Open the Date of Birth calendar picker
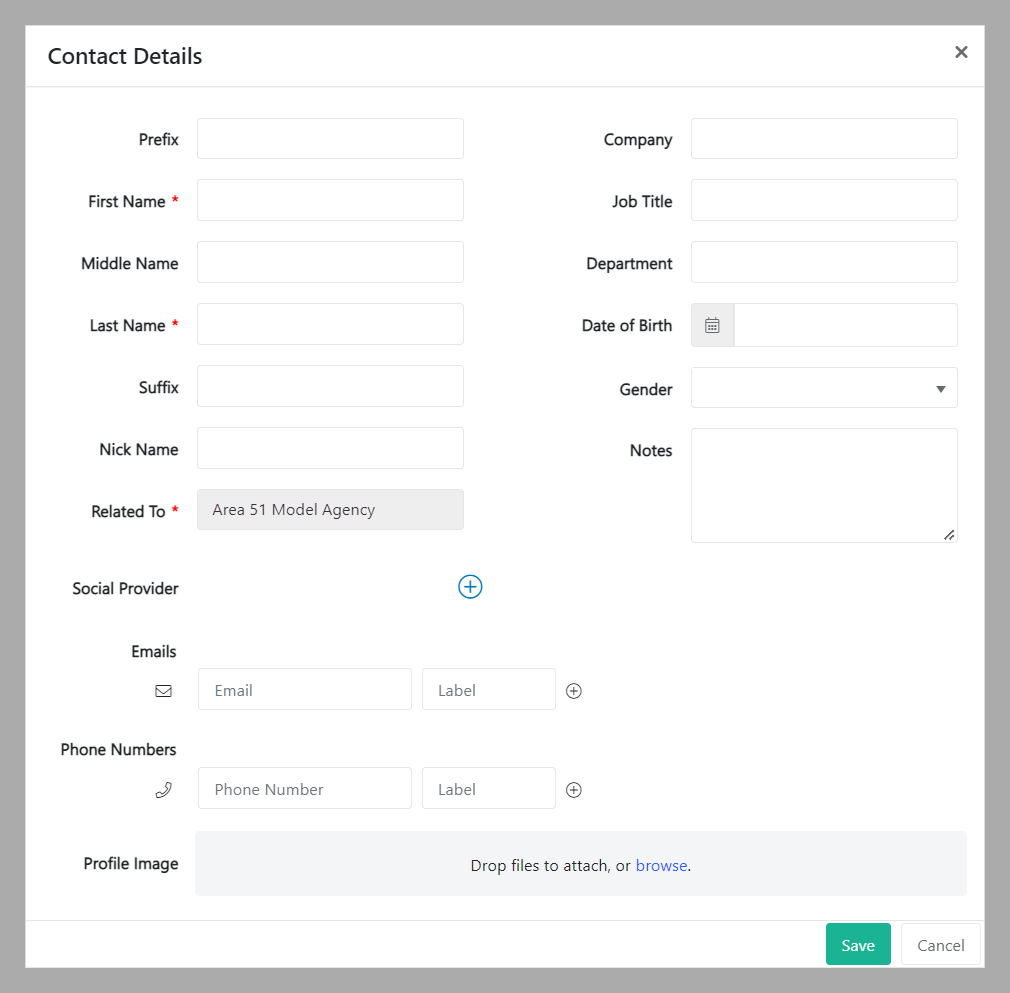 click(712, 324)
